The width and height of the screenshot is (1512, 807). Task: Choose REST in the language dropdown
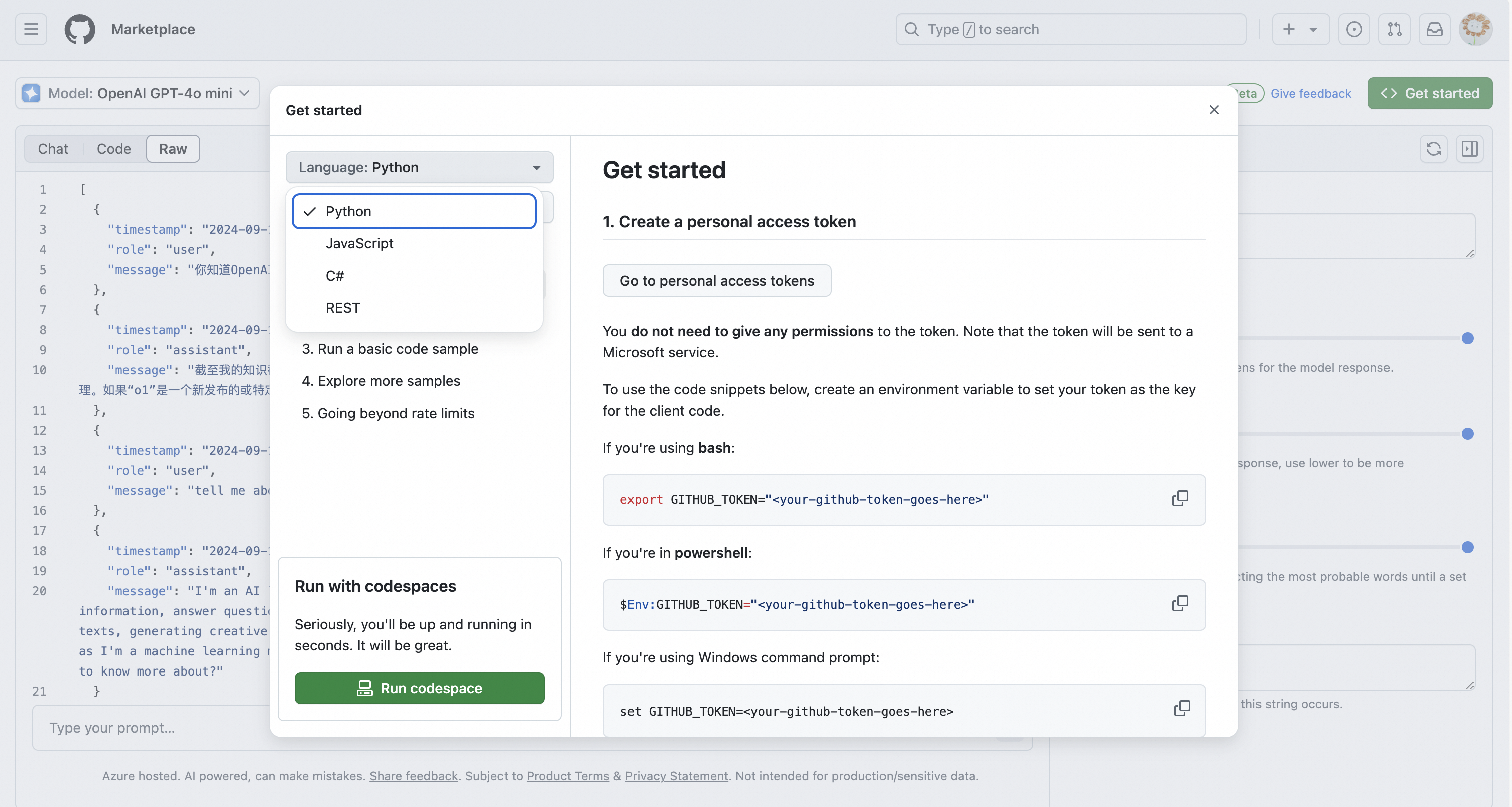tap(343, 308)
